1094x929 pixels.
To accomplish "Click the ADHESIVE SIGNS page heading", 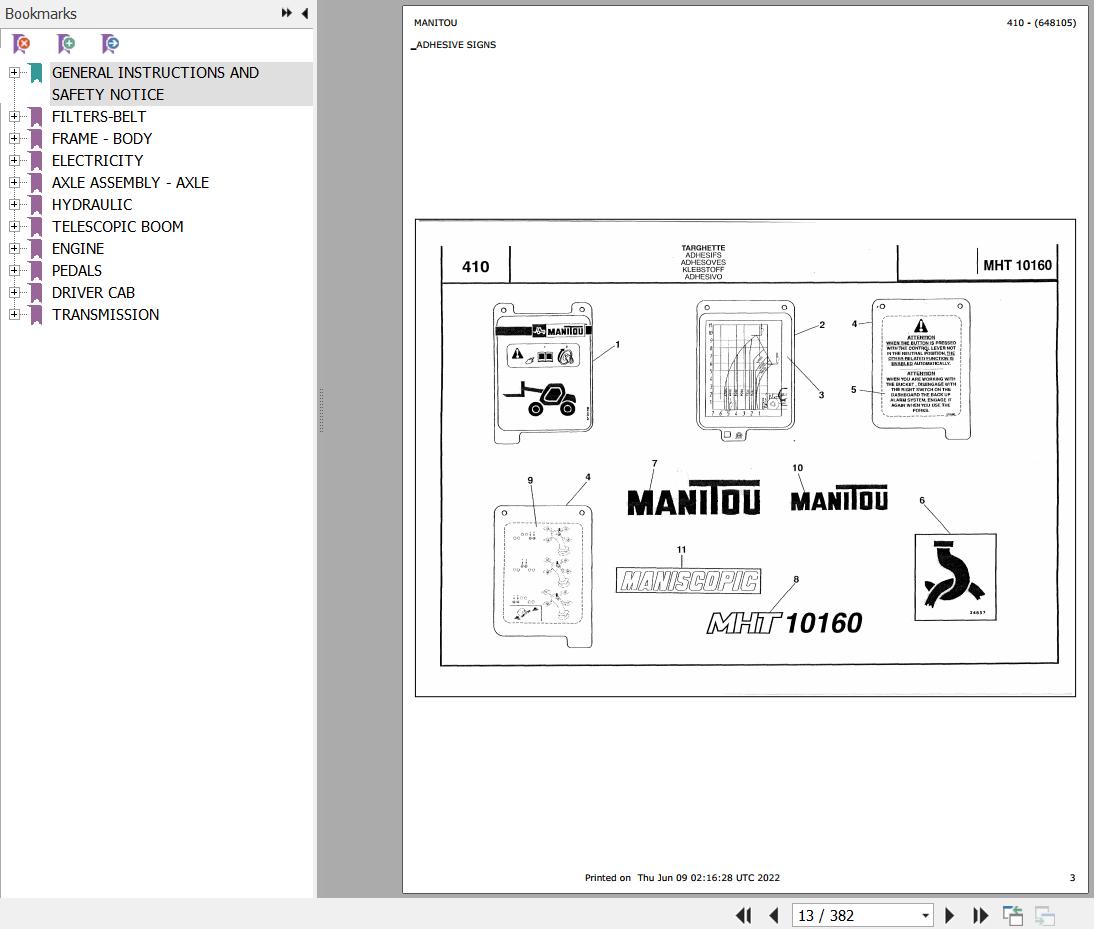I will 456,45.
